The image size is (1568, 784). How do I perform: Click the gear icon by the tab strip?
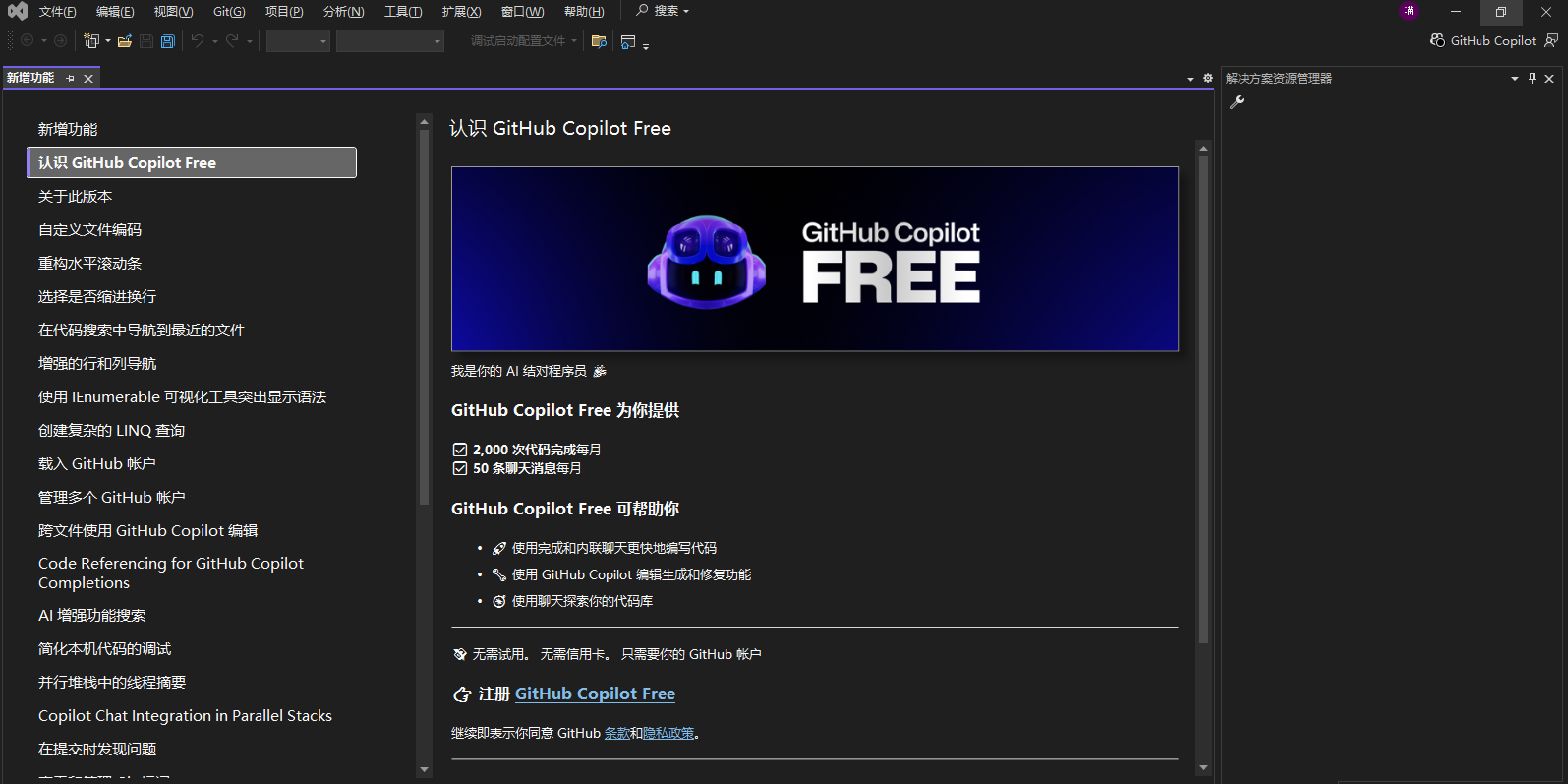[1208, 78]
